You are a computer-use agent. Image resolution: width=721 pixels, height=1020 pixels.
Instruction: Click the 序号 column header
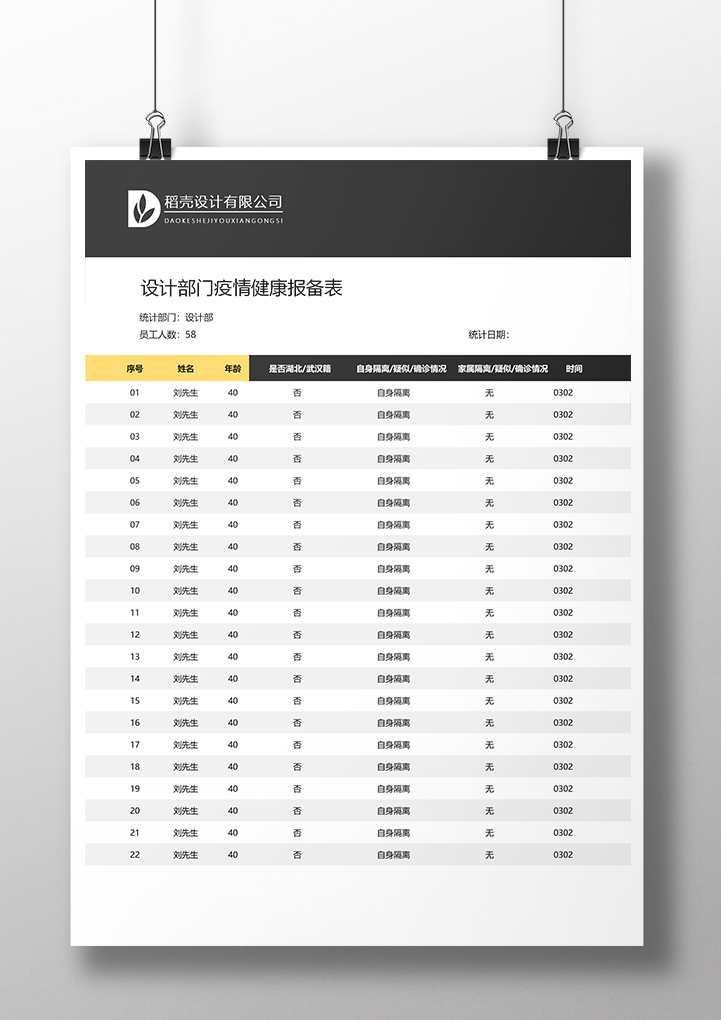coord(135,369)
